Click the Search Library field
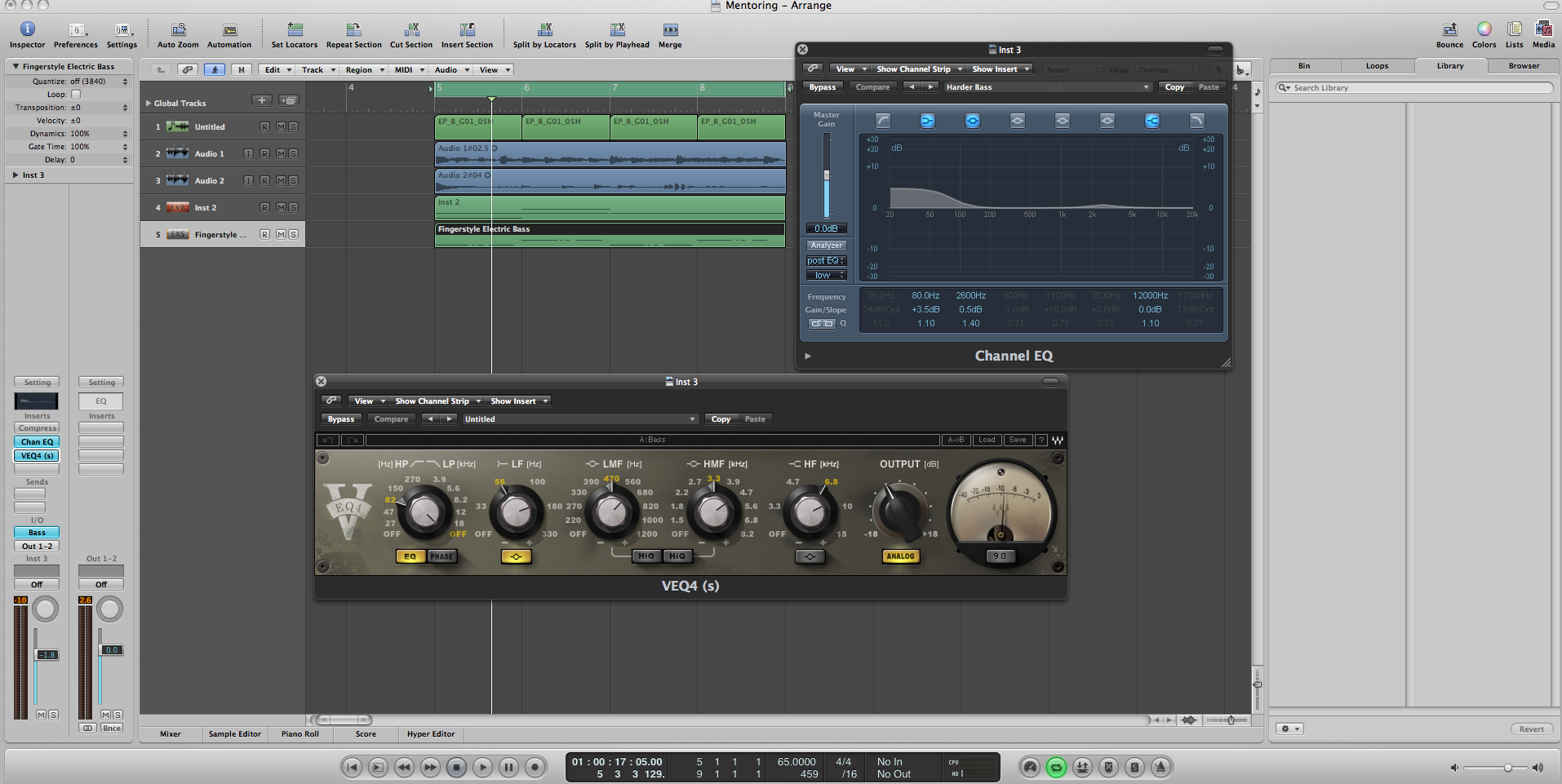Viewport: 1562px width, 784px height. (1414, 88)
